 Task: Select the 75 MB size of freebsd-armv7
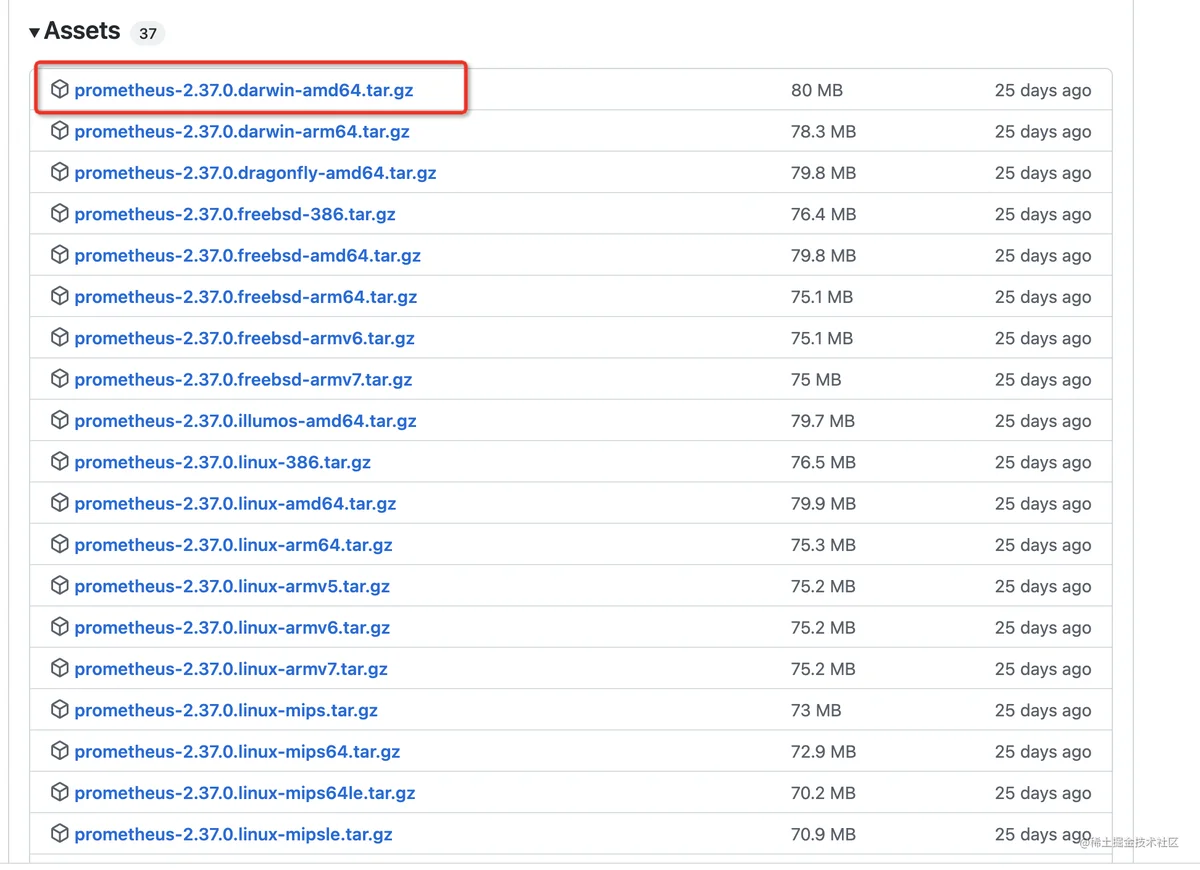coord(816,379)
